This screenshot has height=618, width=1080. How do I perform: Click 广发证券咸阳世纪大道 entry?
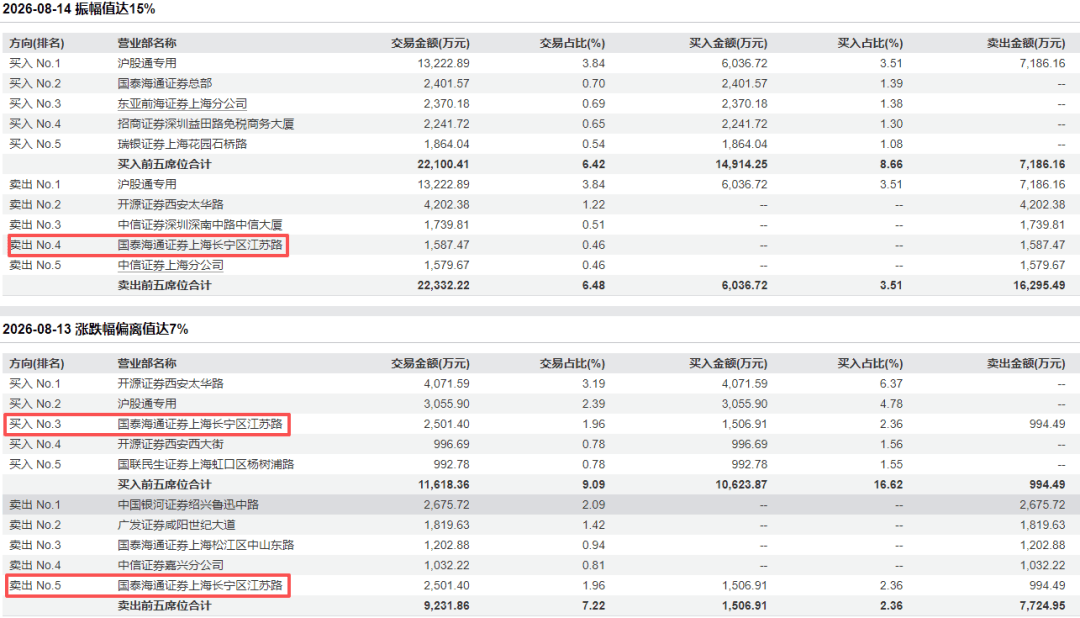pos(176,525)
